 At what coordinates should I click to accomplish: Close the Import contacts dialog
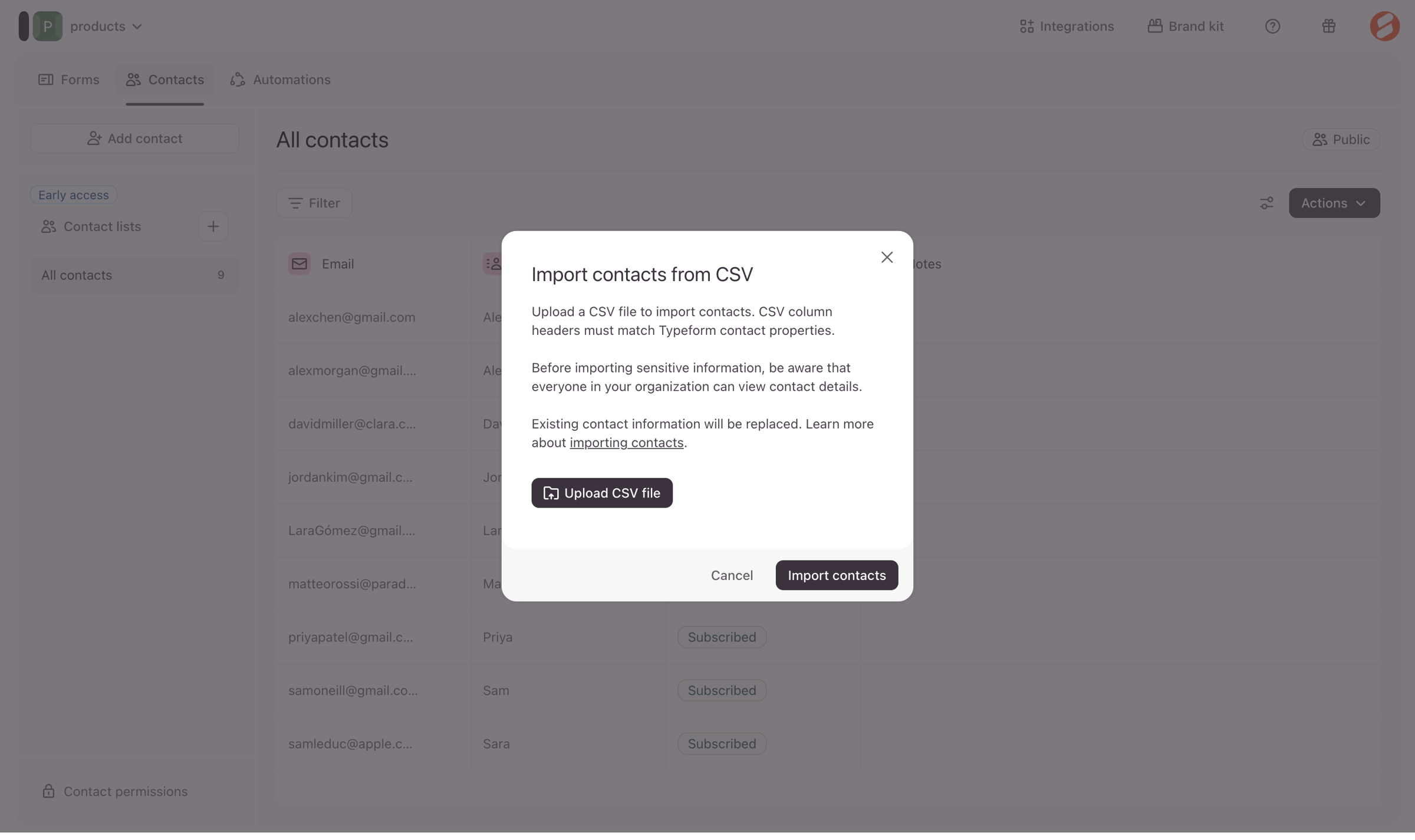tap(887, 257)
